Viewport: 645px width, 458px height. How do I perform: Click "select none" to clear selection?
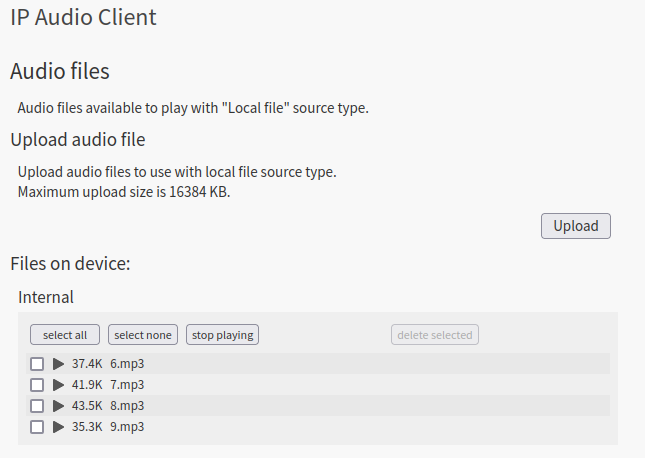(x=143, y=335)
